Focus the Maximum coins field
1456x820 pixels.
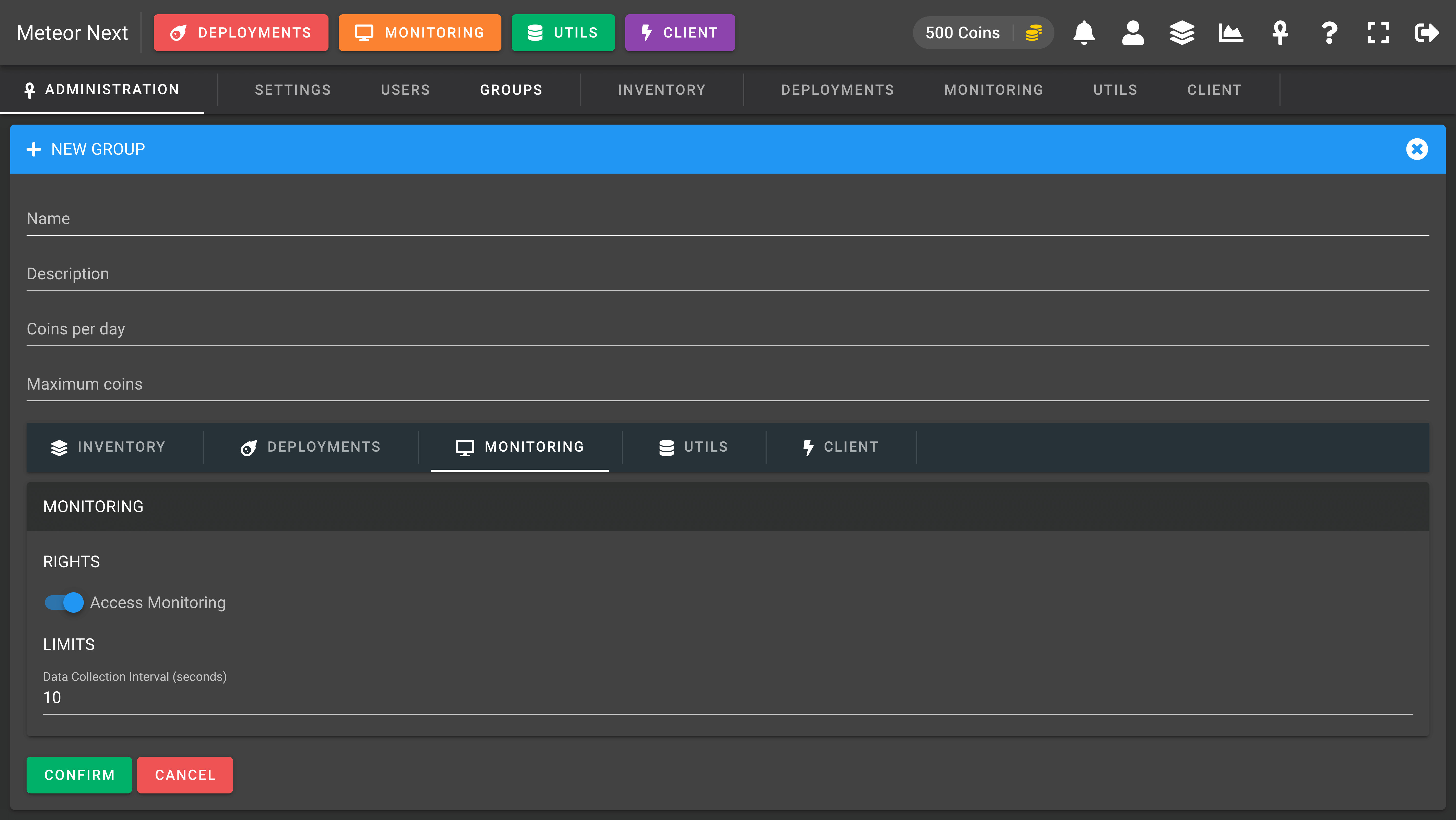click(x=728, y=384)
